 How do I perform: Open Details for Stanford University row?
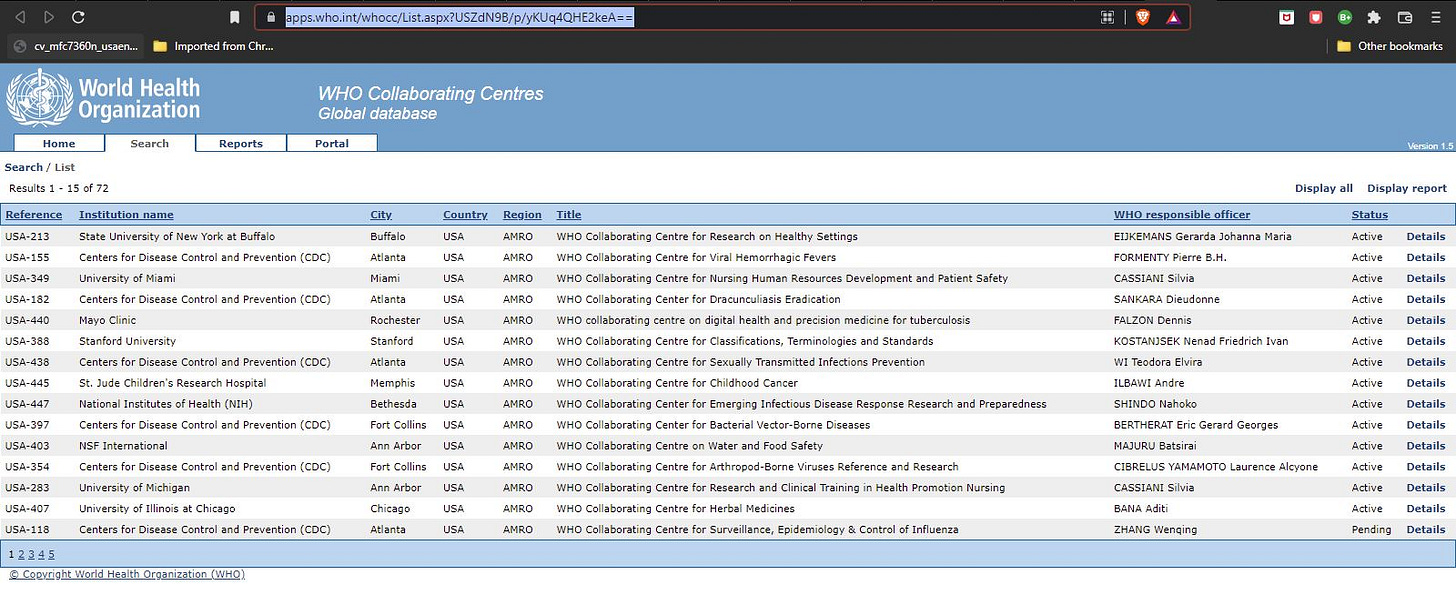[1426, 341]
